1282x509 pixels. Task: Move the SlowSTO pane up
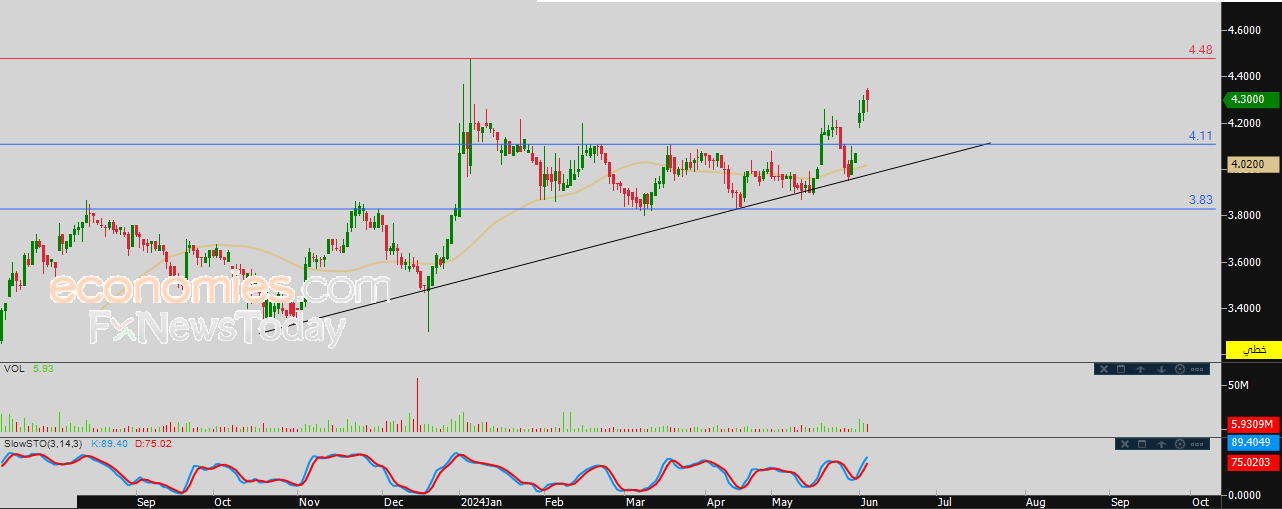(1161, 444)
